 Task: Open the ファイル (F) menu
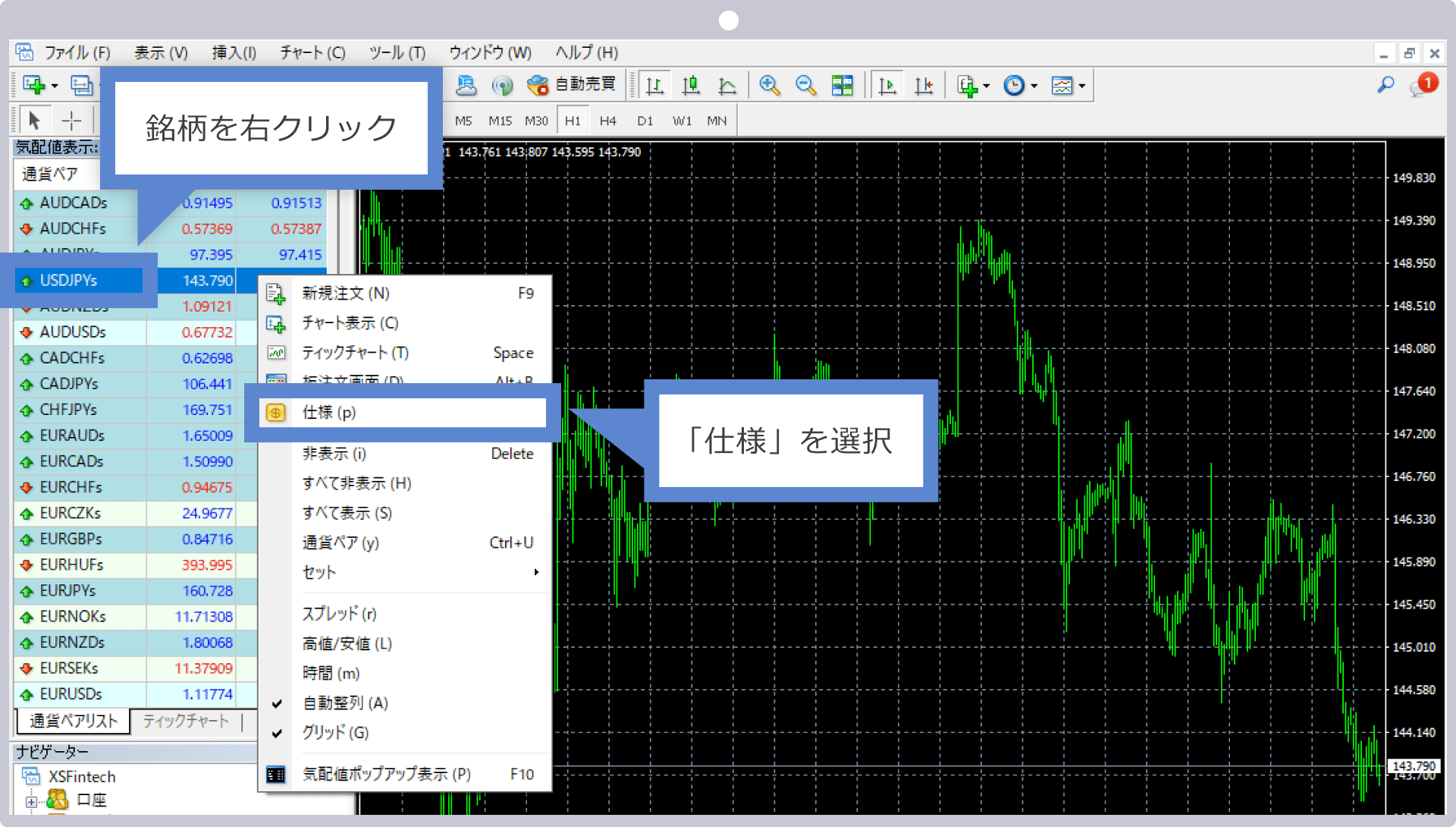[x=77, y=52]
